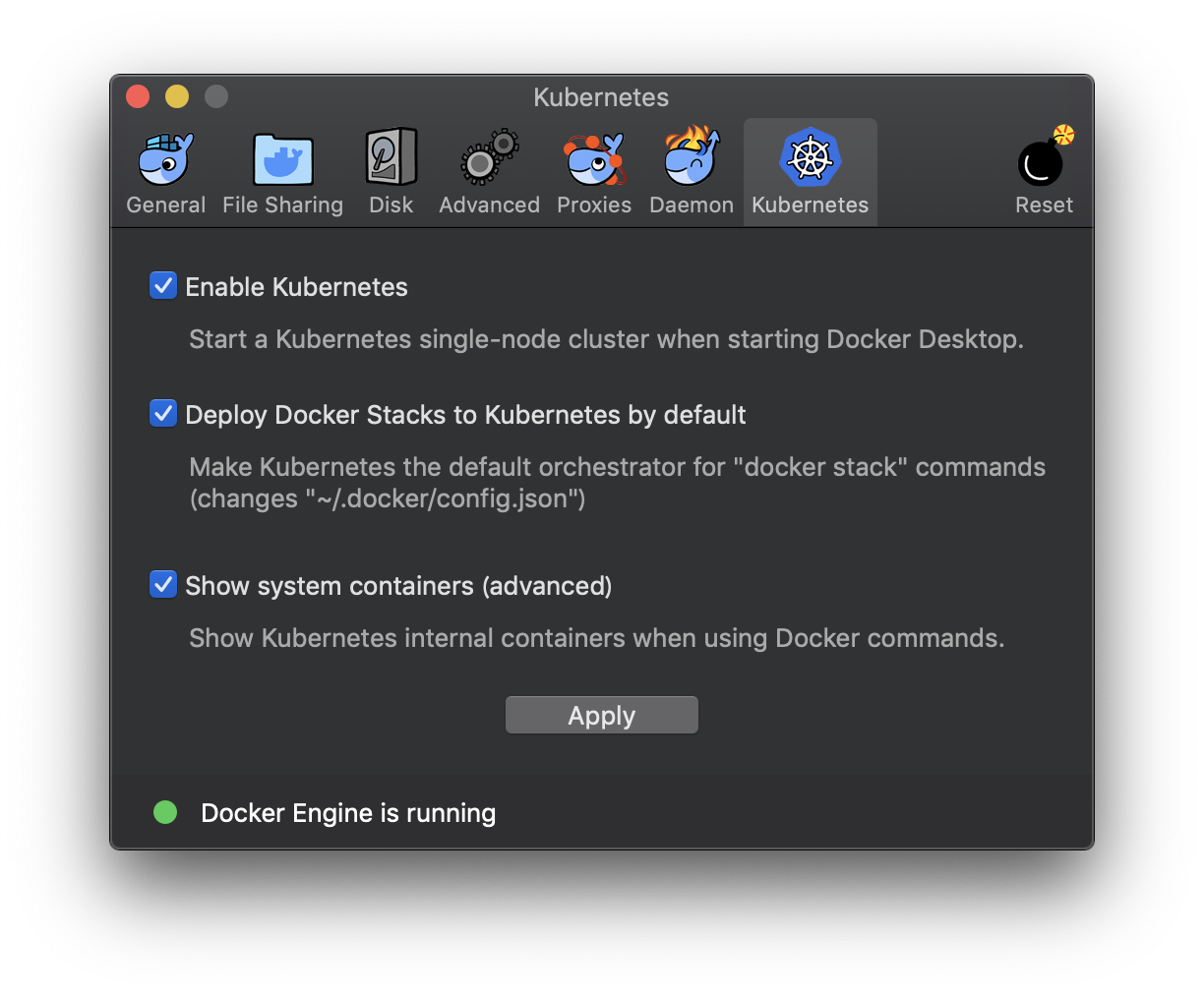Screen dimensions: 1204x995
Task: Open the Reset bomb icon
Action: [1045, 157]
